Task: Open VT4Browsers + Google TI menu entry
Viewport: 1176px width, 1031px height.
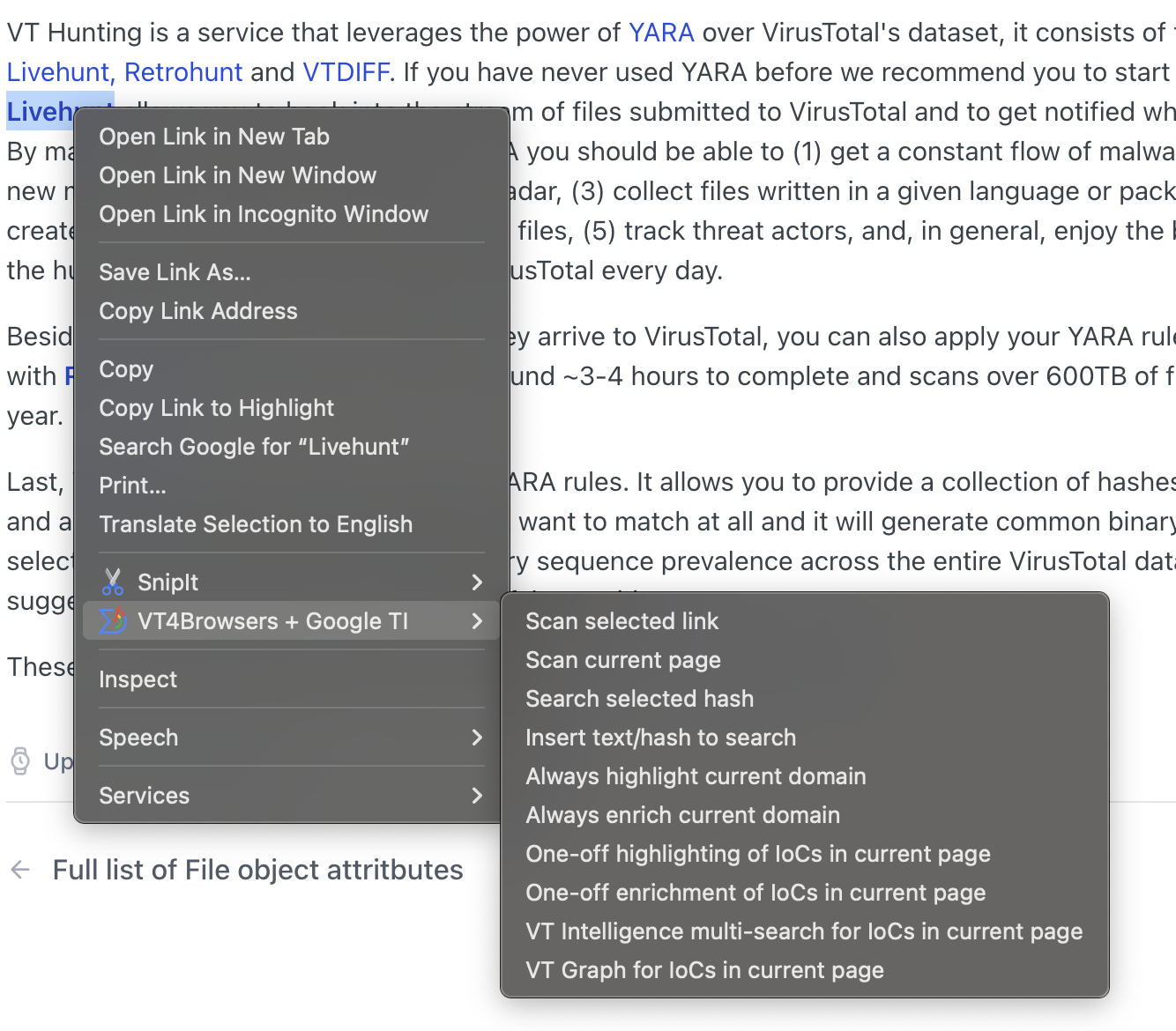Action: tap(292, 621)
